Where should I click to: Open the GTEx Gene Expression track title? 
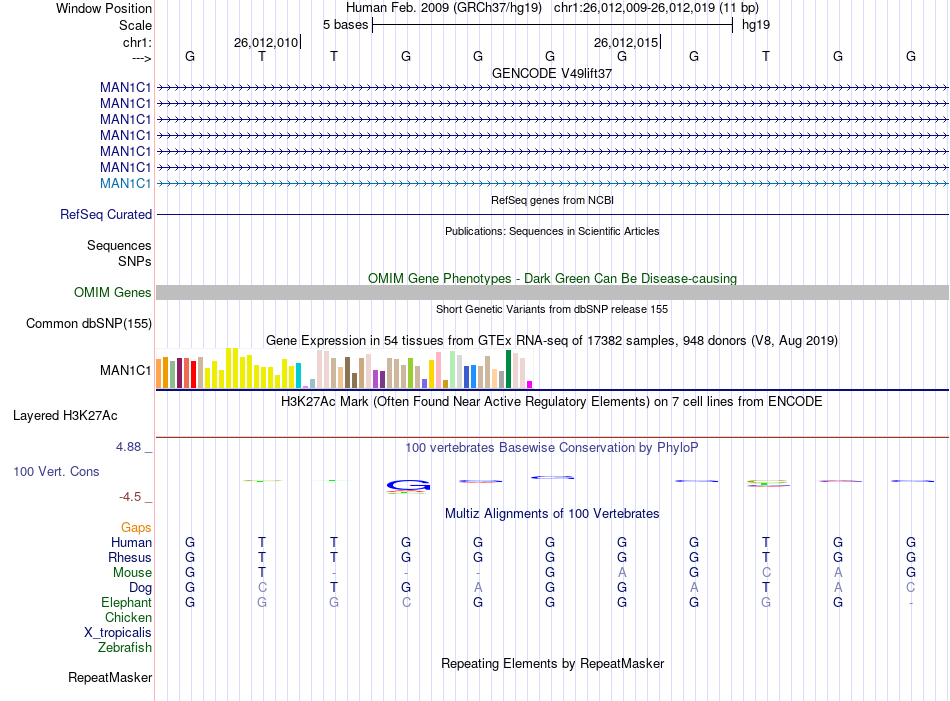pyautogui.click(x=552, y=341)
